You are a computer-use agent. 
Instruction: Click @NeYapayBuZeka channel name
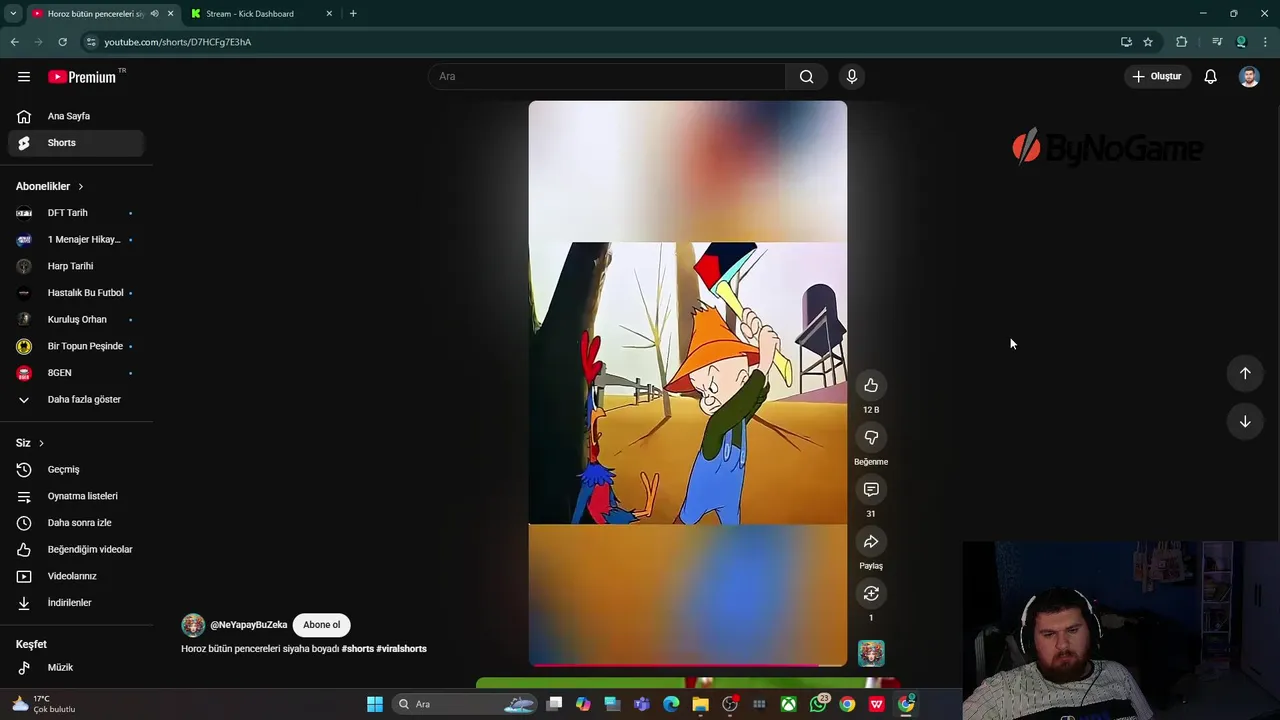248,625
